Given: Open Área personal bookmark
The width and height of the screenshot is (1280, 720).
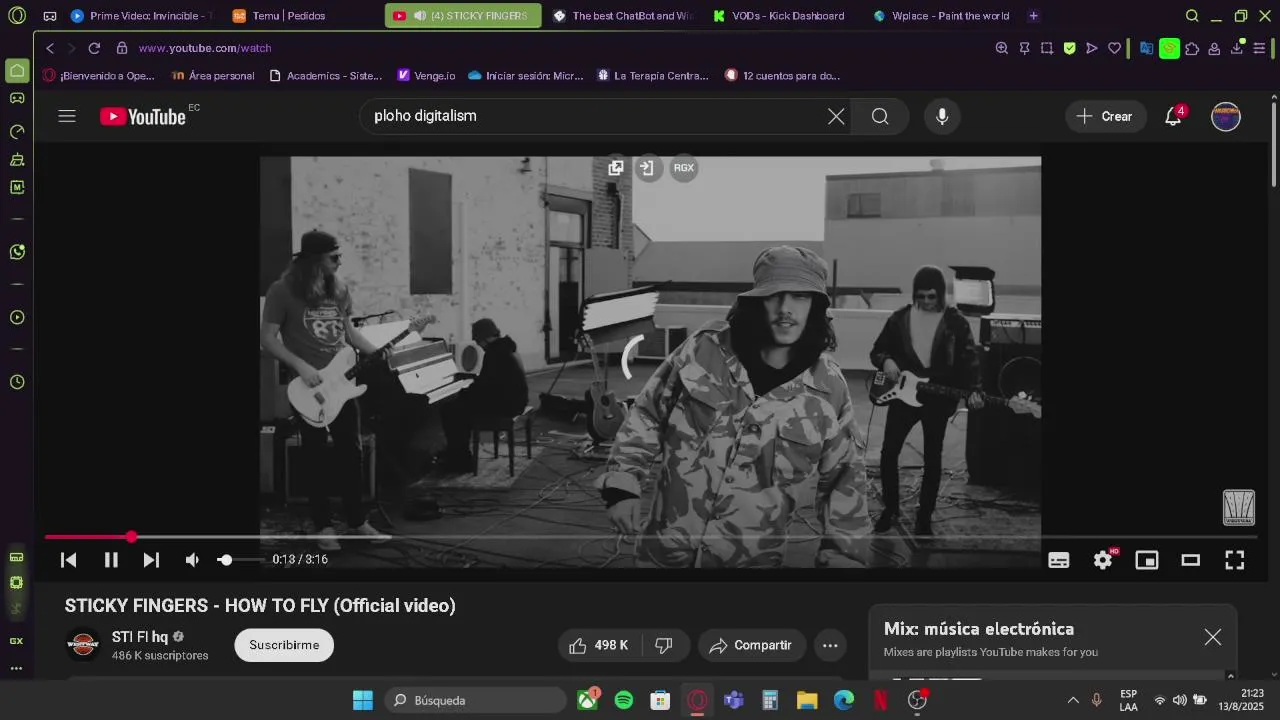Looking at the screenshot, I should 213,75.
